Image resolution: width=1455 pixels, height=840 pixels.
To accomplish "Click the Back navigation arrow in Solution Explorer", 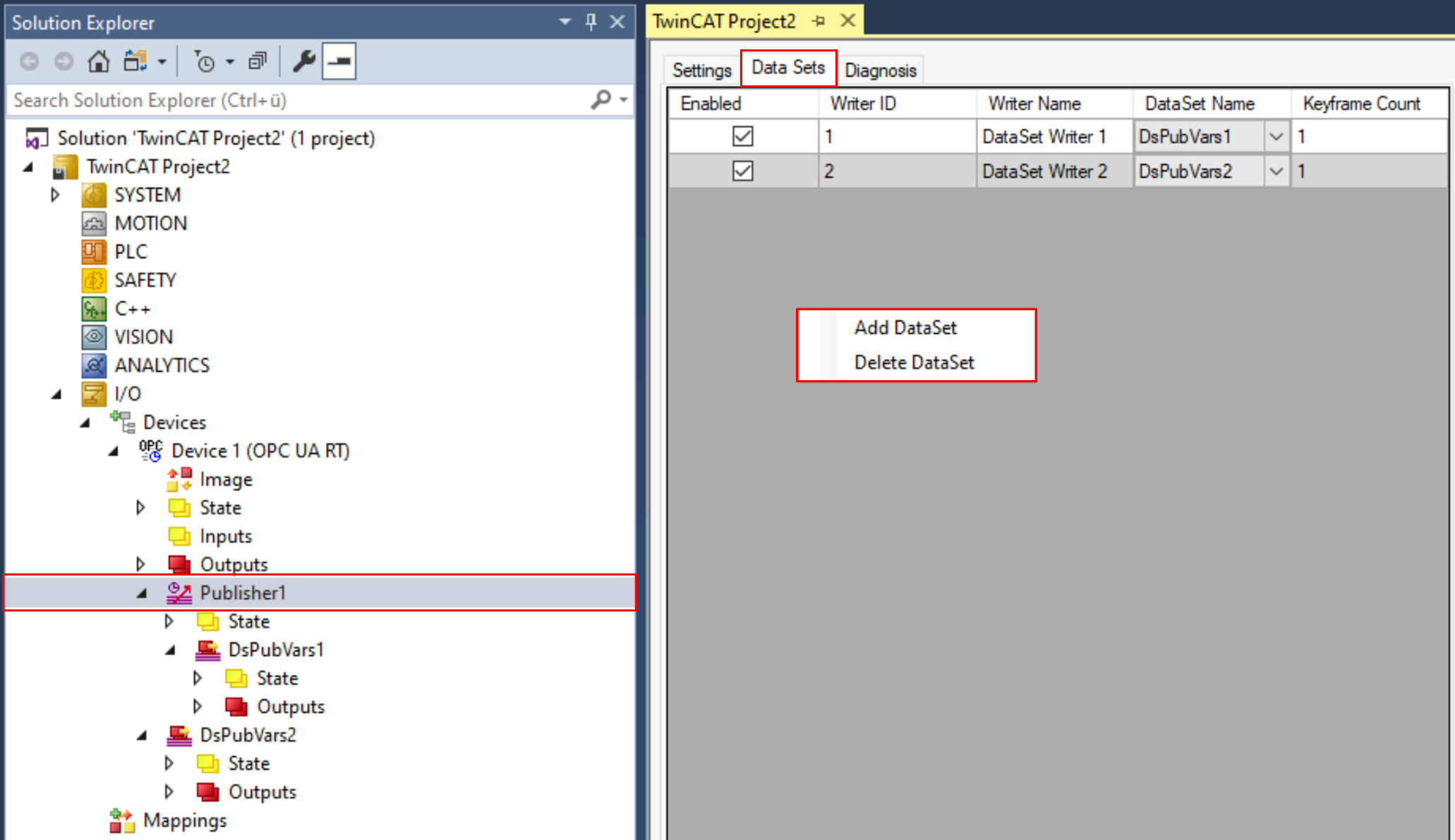I will coord(29,62).
